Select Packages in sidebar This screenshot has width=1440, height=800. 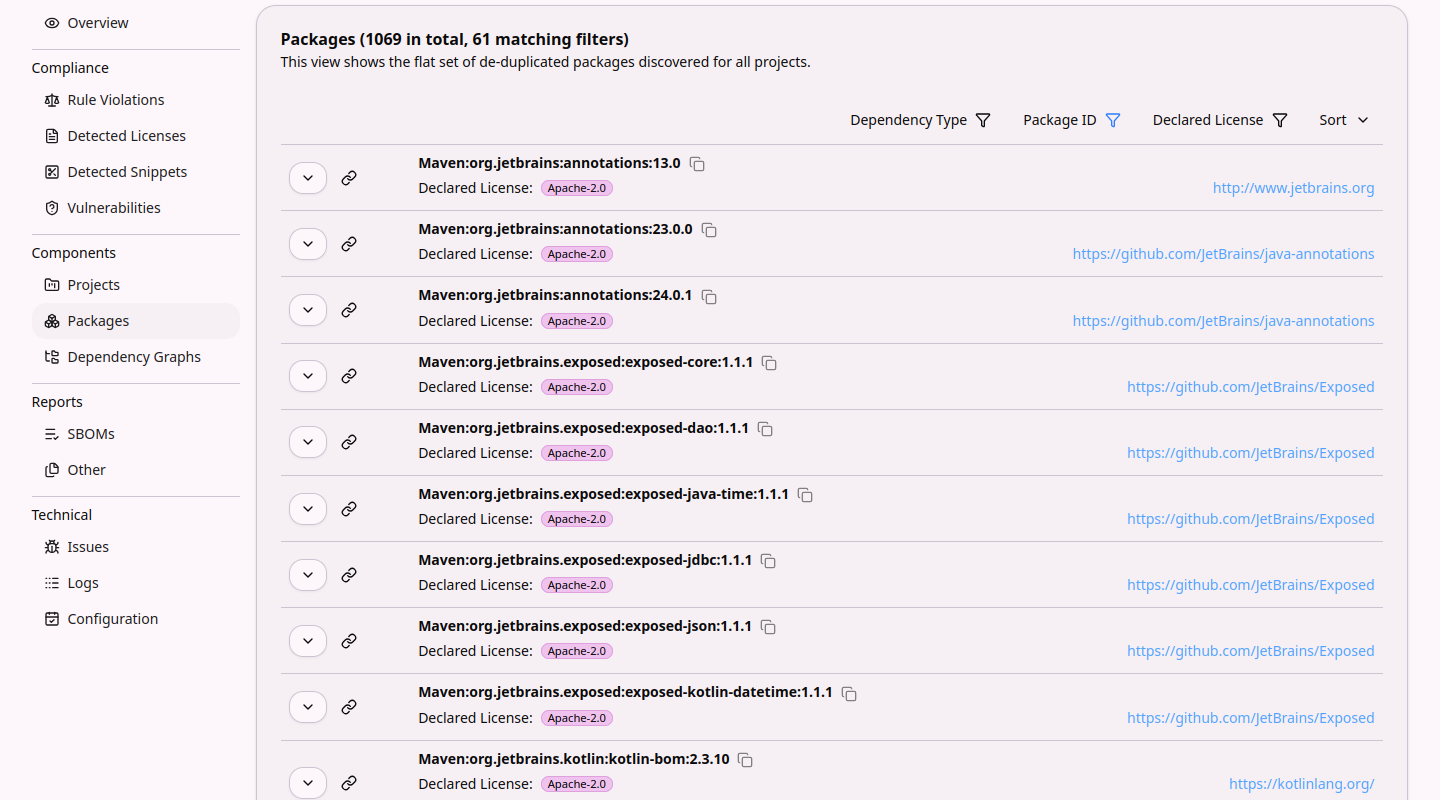[x=136, y=321]
